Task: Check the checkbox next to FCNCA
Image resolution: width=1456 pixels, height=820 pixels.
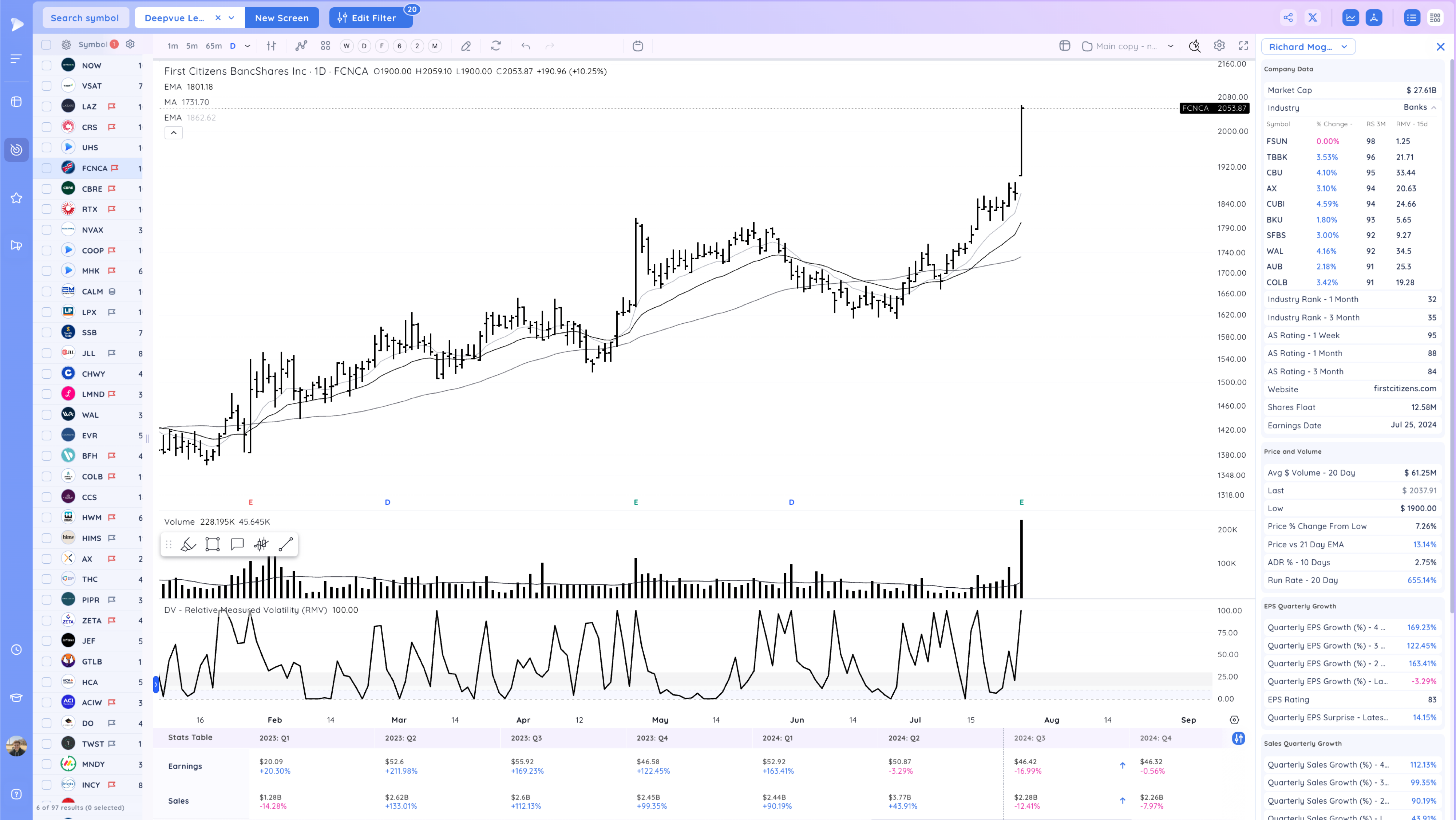Action: click(46, 168)
